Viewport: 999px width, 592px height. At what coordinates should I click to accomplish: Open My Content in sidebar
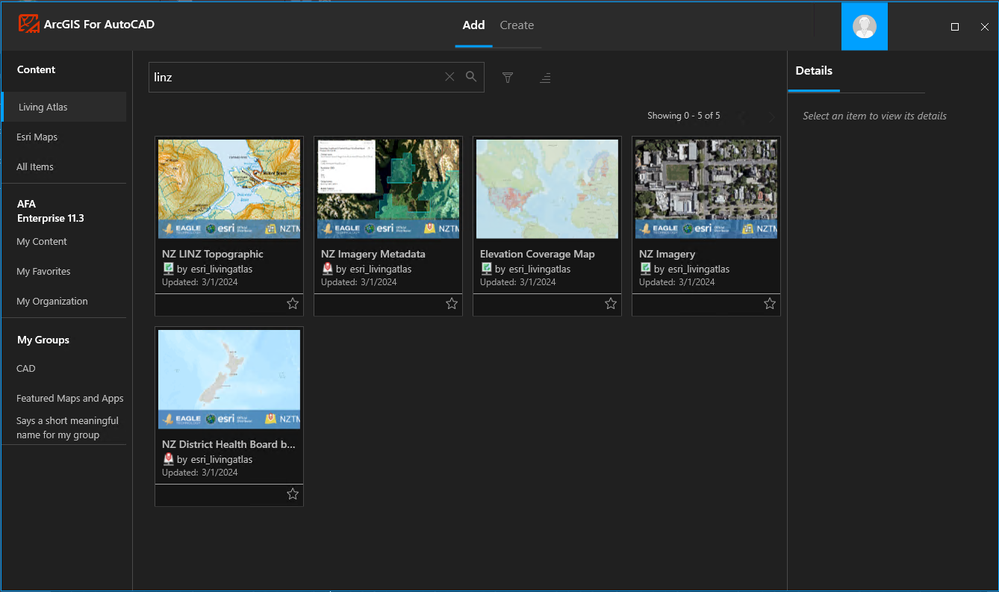41,242
